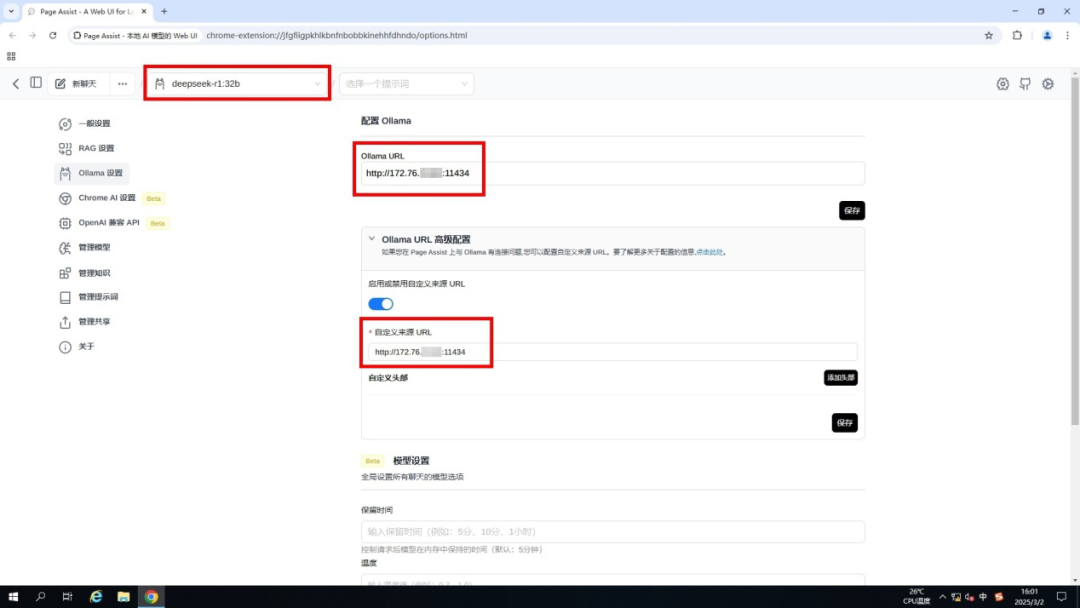This screenshot has width=1080, height=608.
Task: Click the 保留时间 input field
Action: tap(612, 532)
